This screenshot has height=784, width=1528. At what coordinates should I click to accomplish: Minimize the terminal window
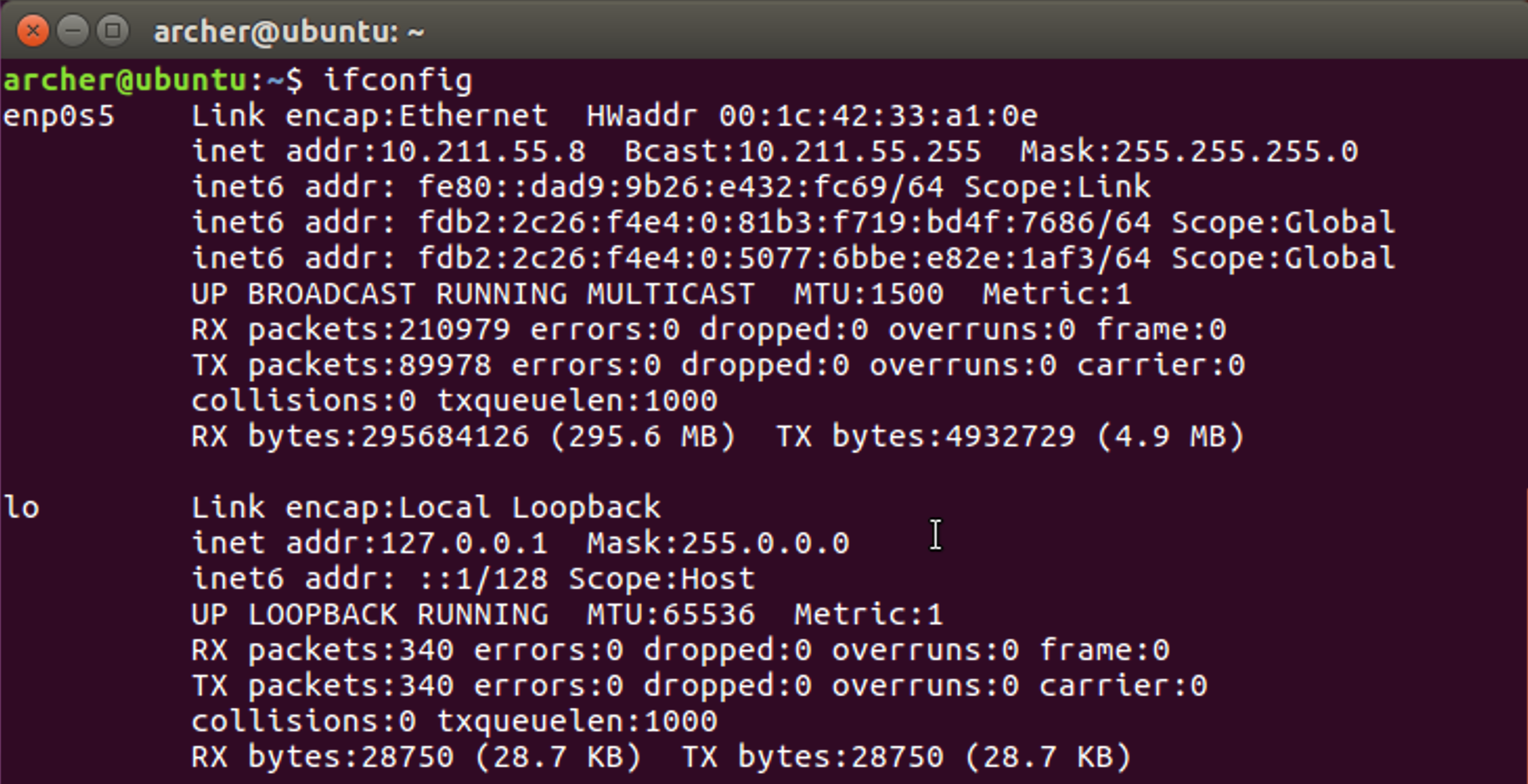coord(73,31)
